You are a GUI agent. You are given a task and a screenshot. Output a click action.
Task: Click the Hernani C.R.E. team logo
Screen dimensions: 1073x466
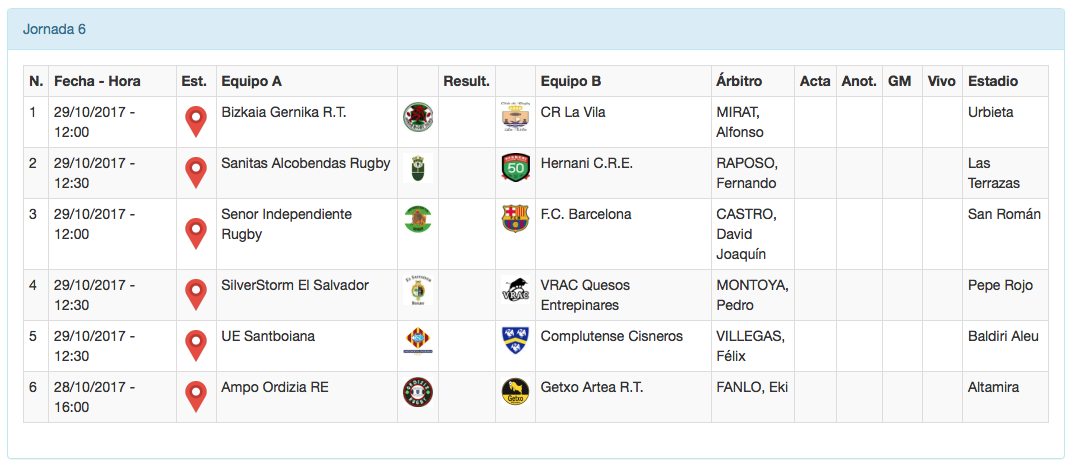point(515,168)
